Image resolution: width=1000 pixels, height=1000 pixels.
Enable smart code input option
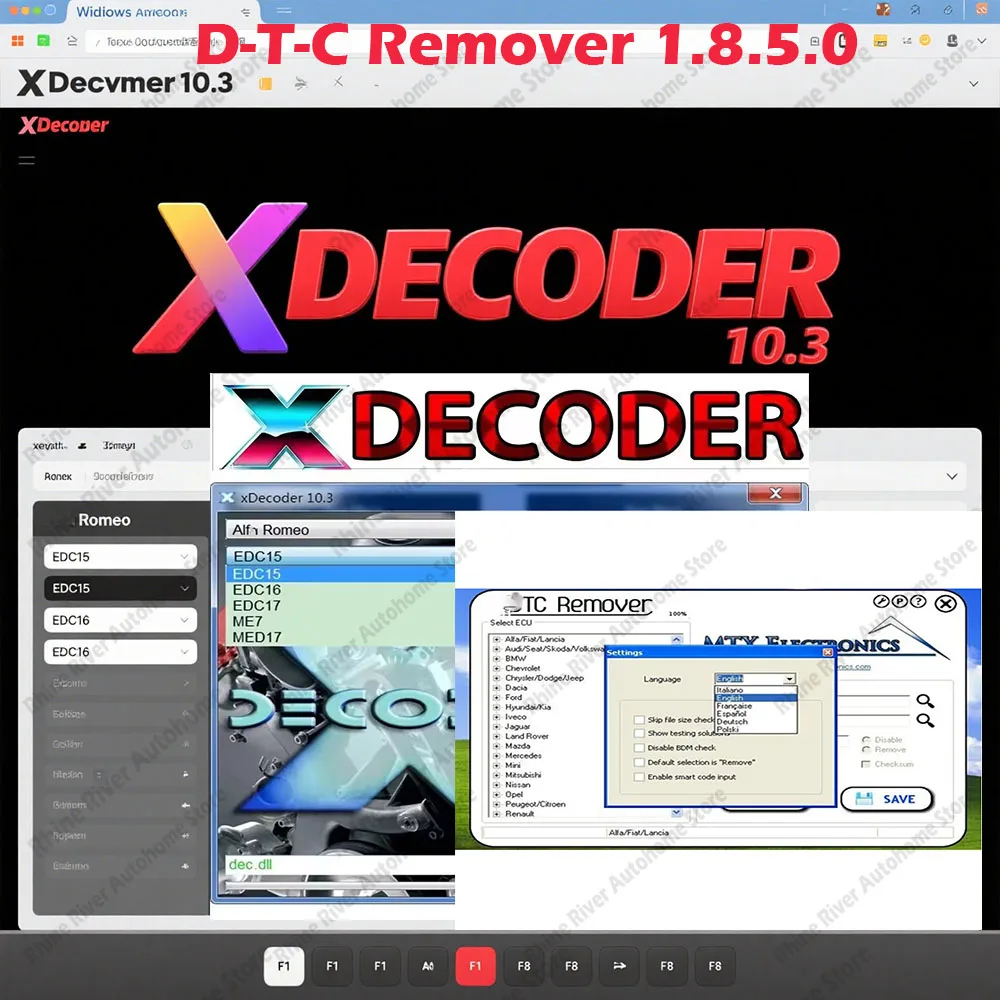640,777
